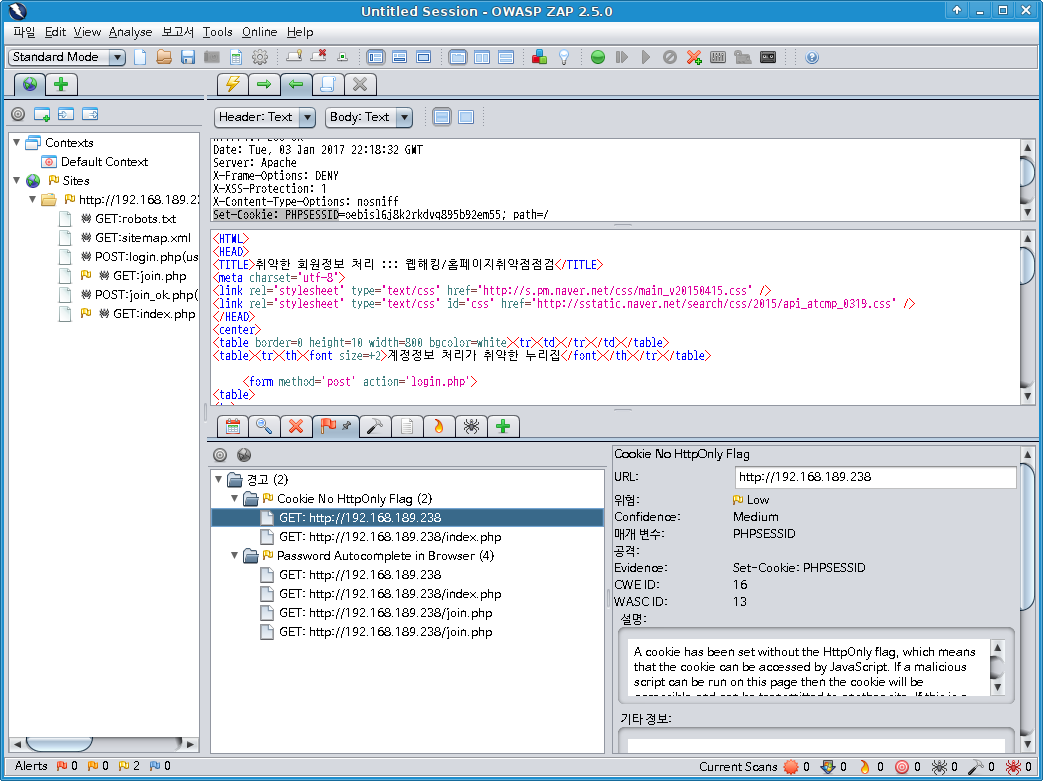Open the help question mark icon

point(812,57)
